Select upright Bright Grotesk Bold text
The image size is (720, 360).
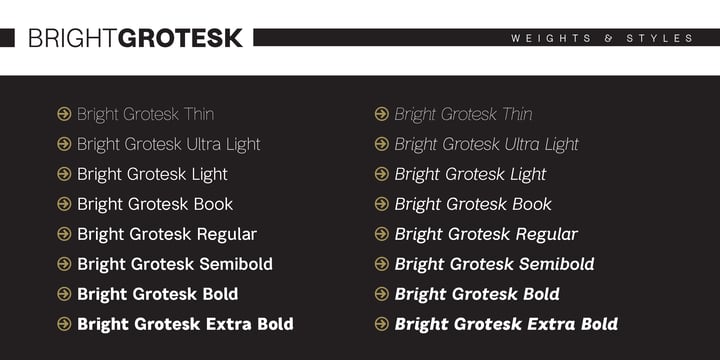[x=158, y=294]
